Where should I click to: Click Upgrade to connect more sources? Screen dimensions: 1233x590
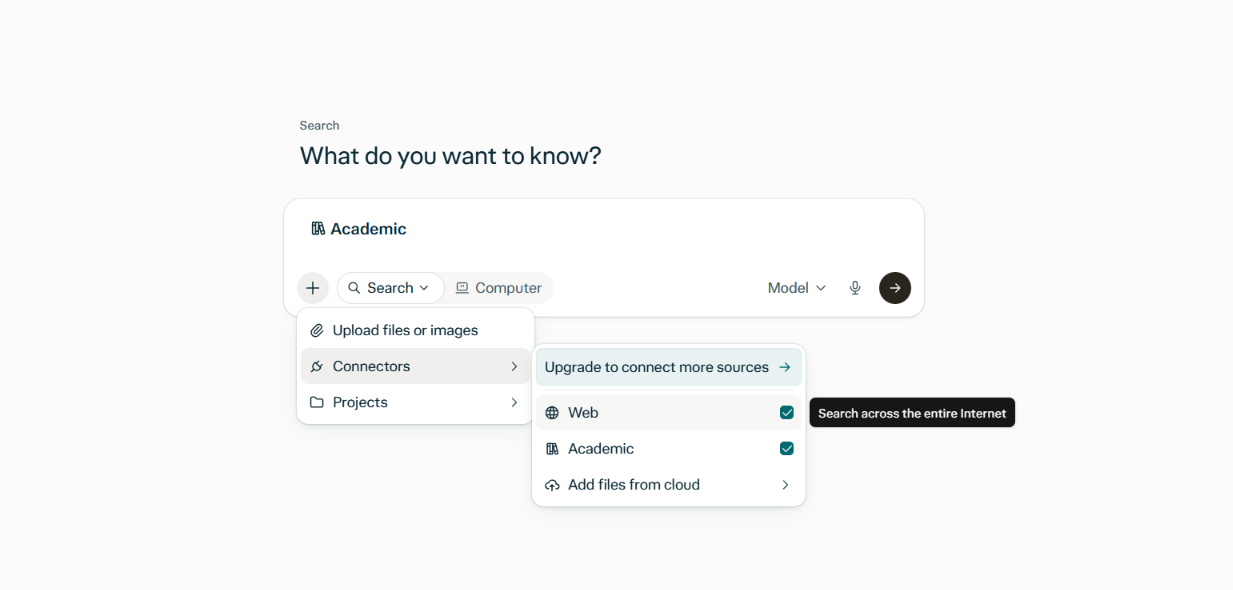point(669,367)
